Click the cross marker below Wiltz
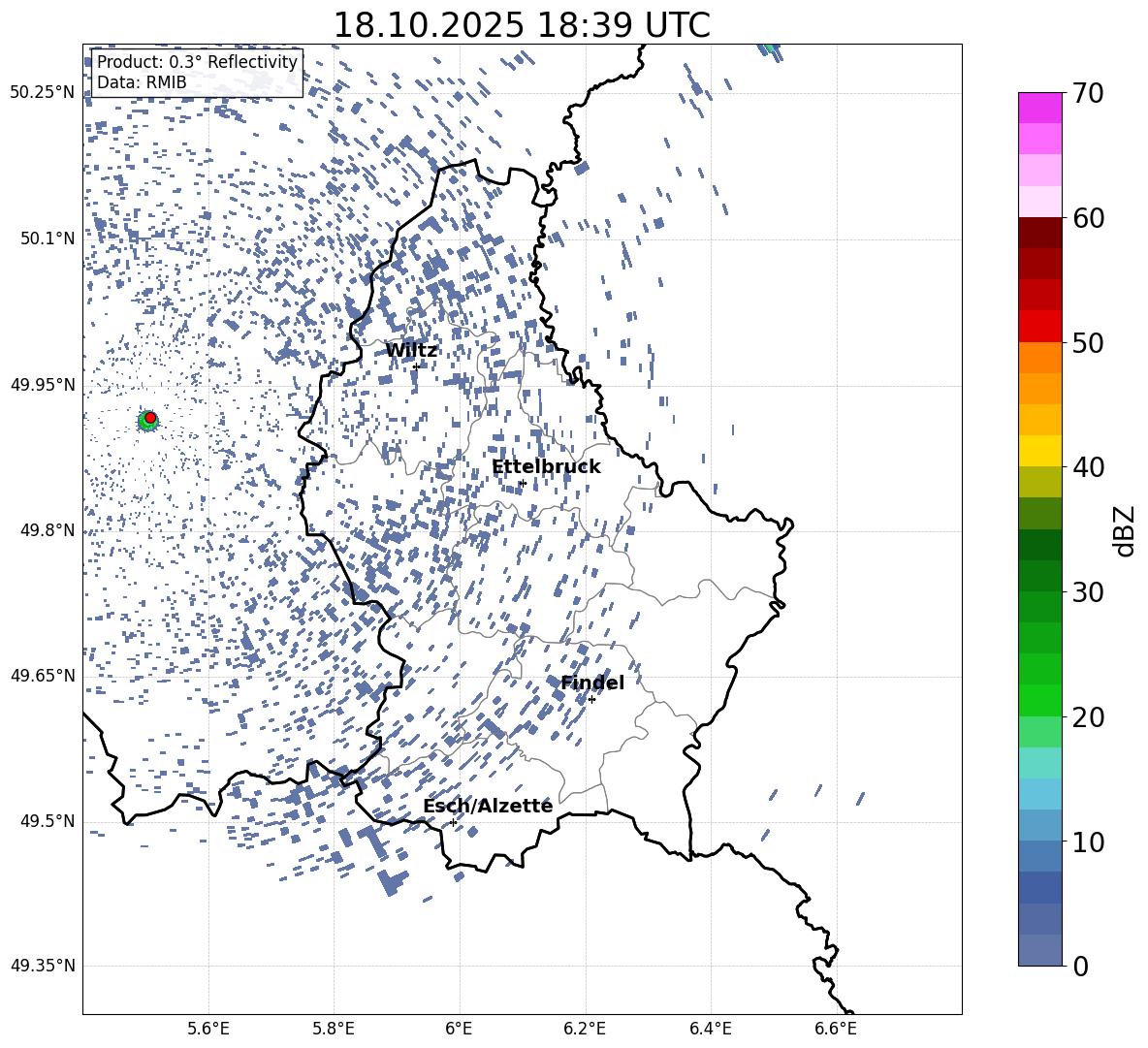The height and width of the screenshot is (1048, 1148). tap(416, 366)
